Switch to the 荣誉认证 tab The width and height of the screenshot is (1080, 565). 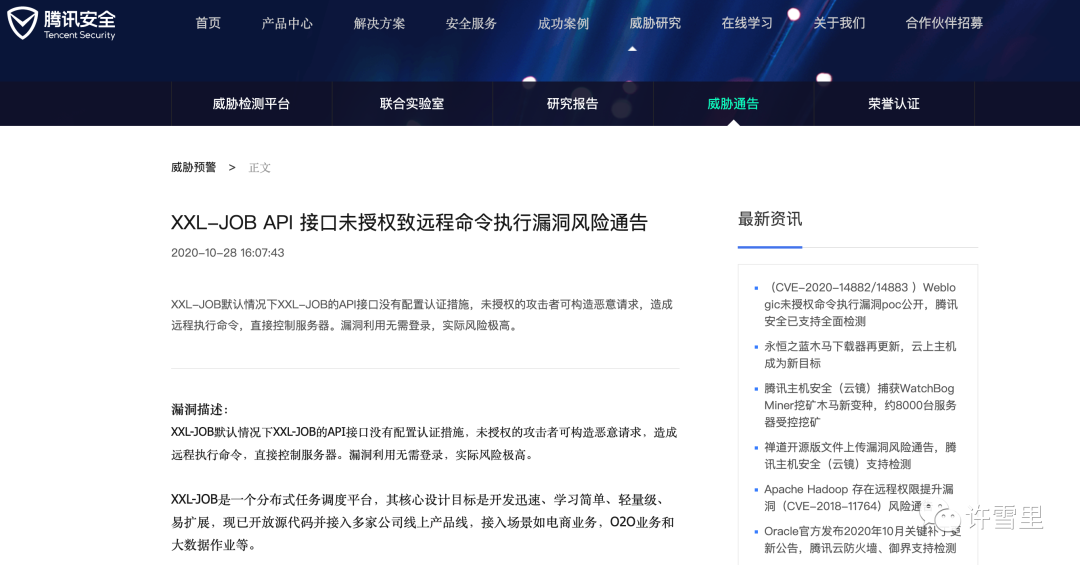893,104
